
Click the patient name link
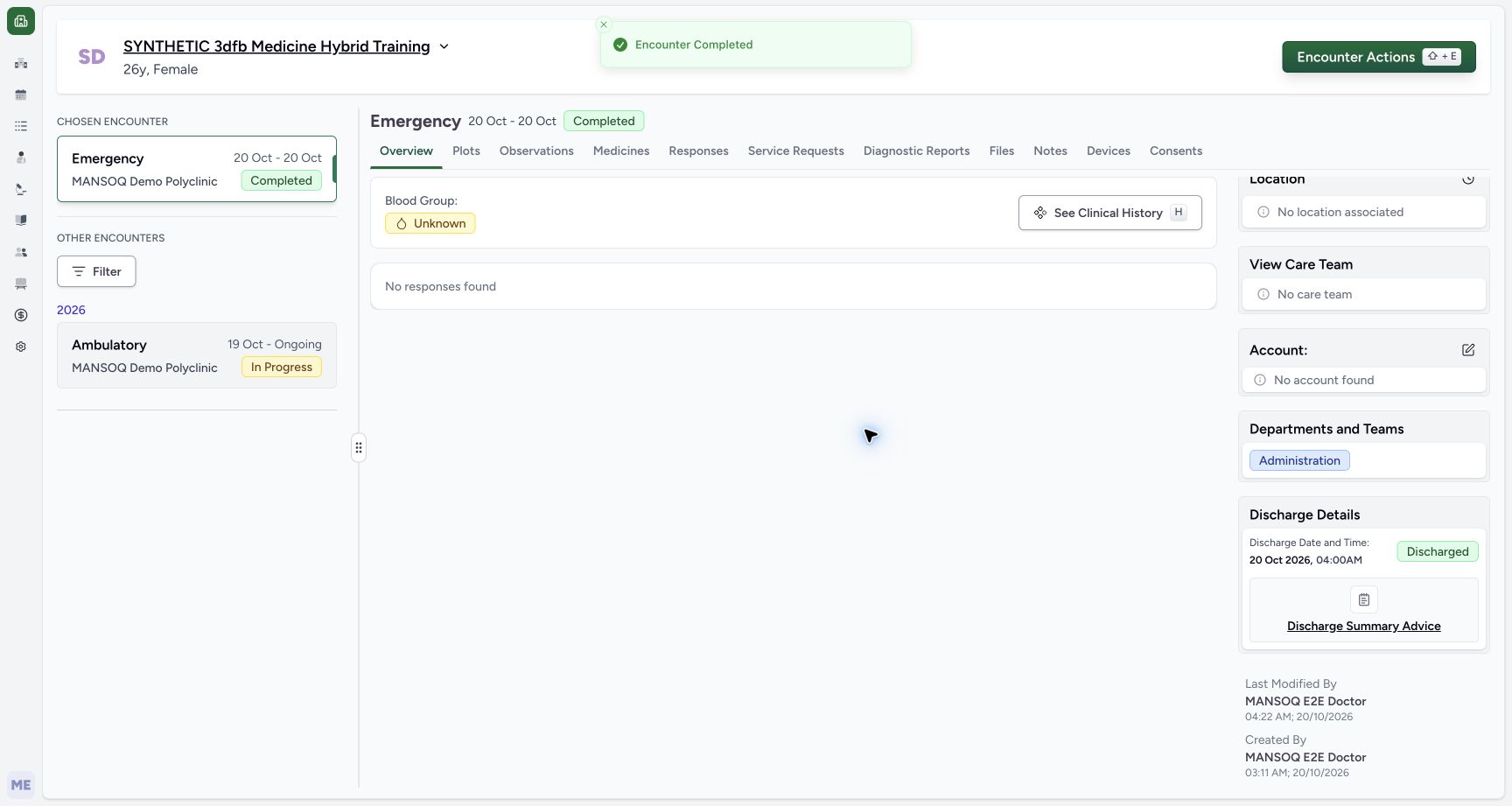[276, 46]
